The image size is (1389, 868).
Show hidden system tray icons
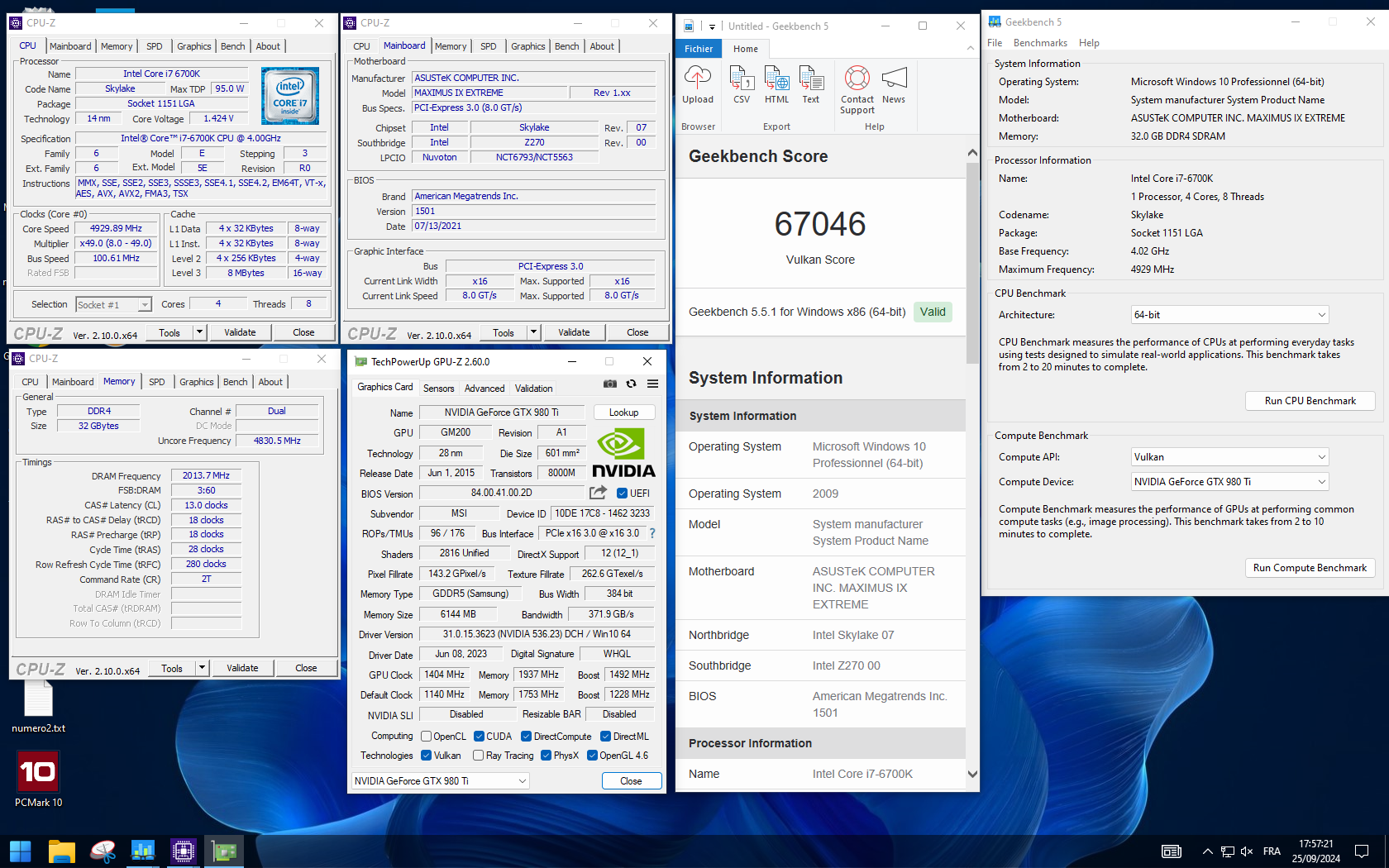[1207, 851]
